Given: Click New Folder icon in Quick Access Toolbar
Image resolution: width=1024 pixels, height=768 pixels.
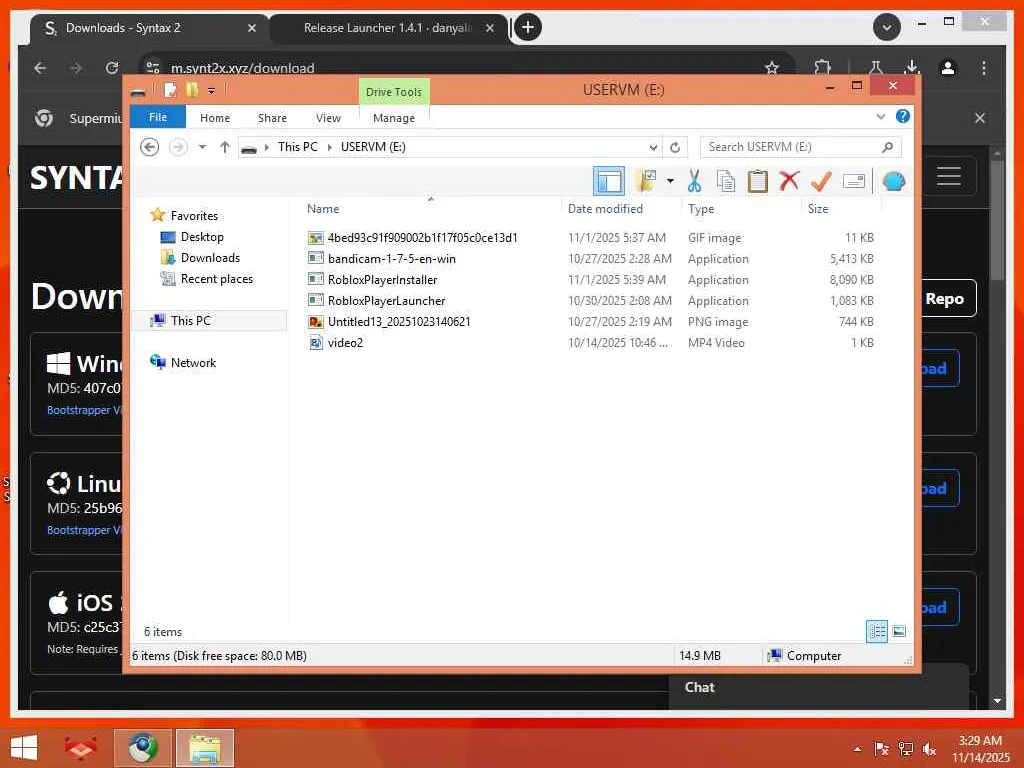Looking at the screenshot, I should pyautogui.click(x=191, y=90).
